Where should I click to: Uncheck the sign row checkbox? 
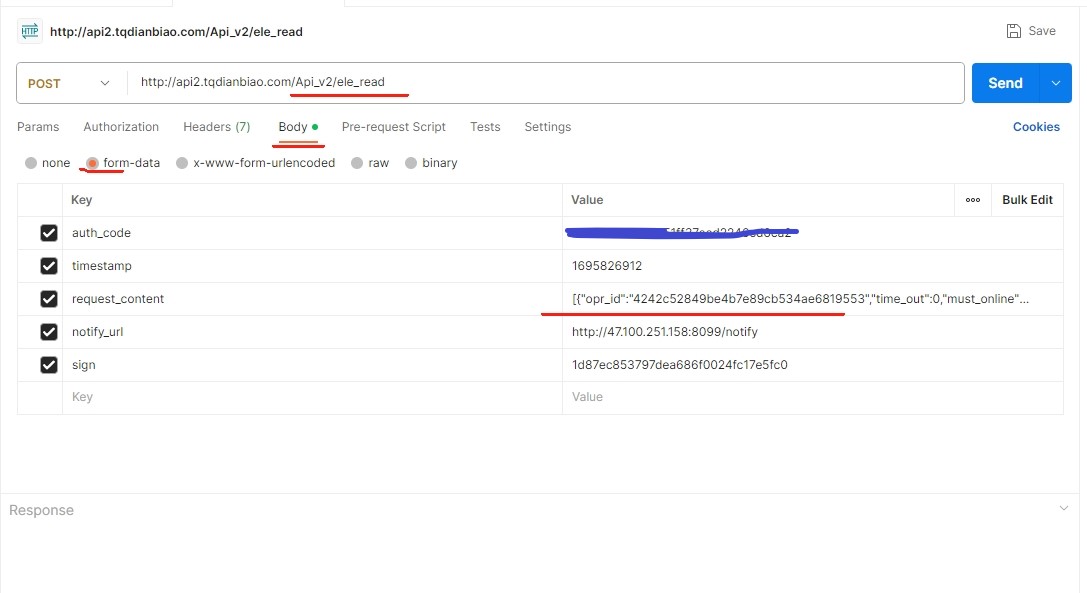tap(49, 365)
